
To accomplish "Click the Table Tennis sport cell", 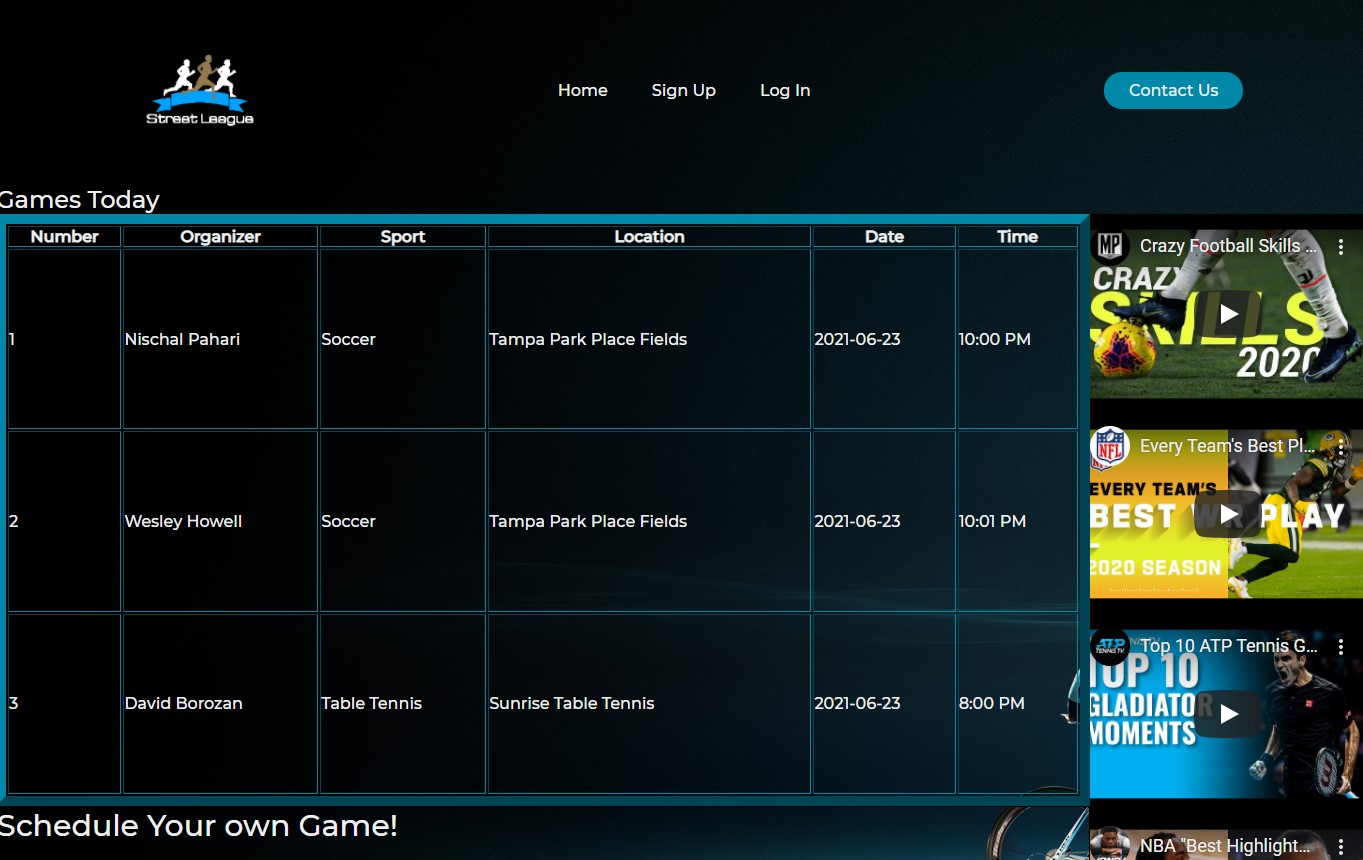I will click(403, 703).
